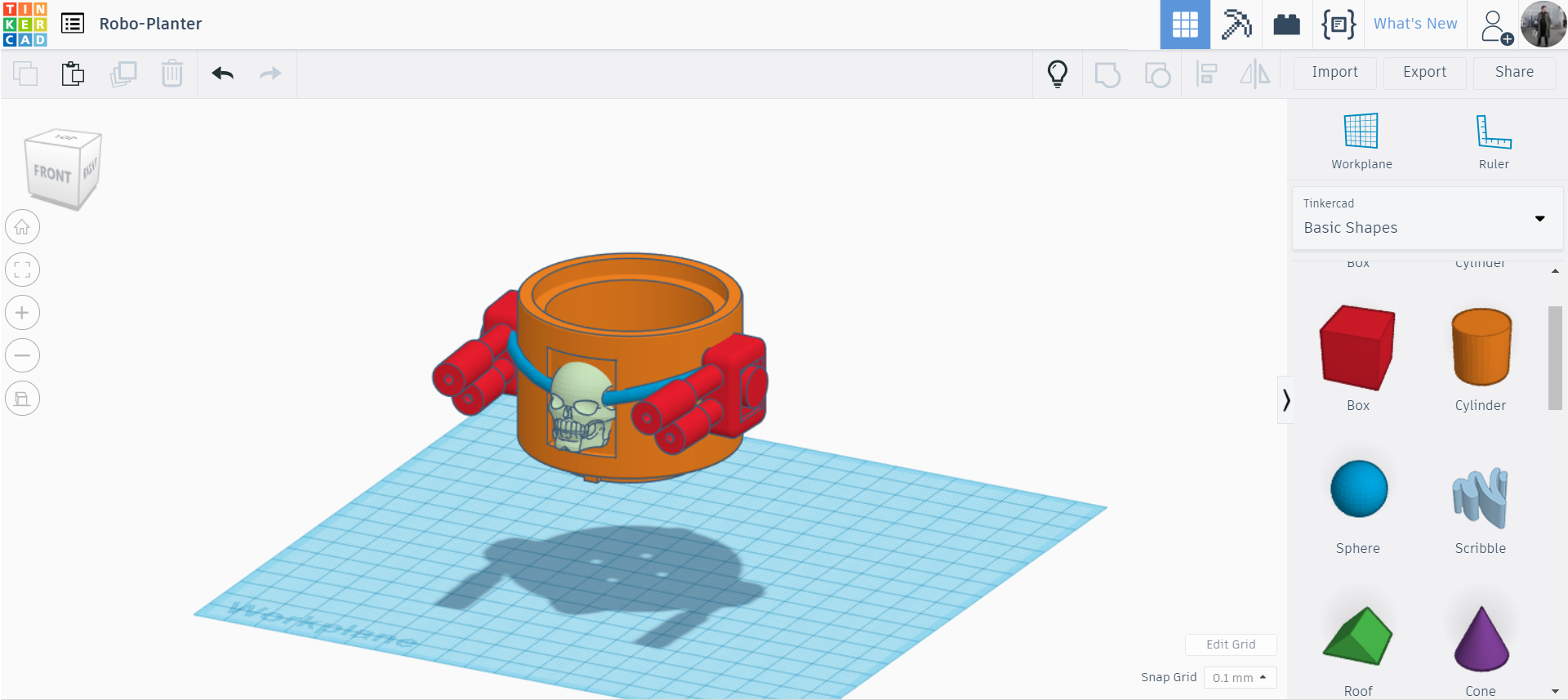Select the skull object on the planter
This screenshot has height=700, width=1568.
pos(581,406)
